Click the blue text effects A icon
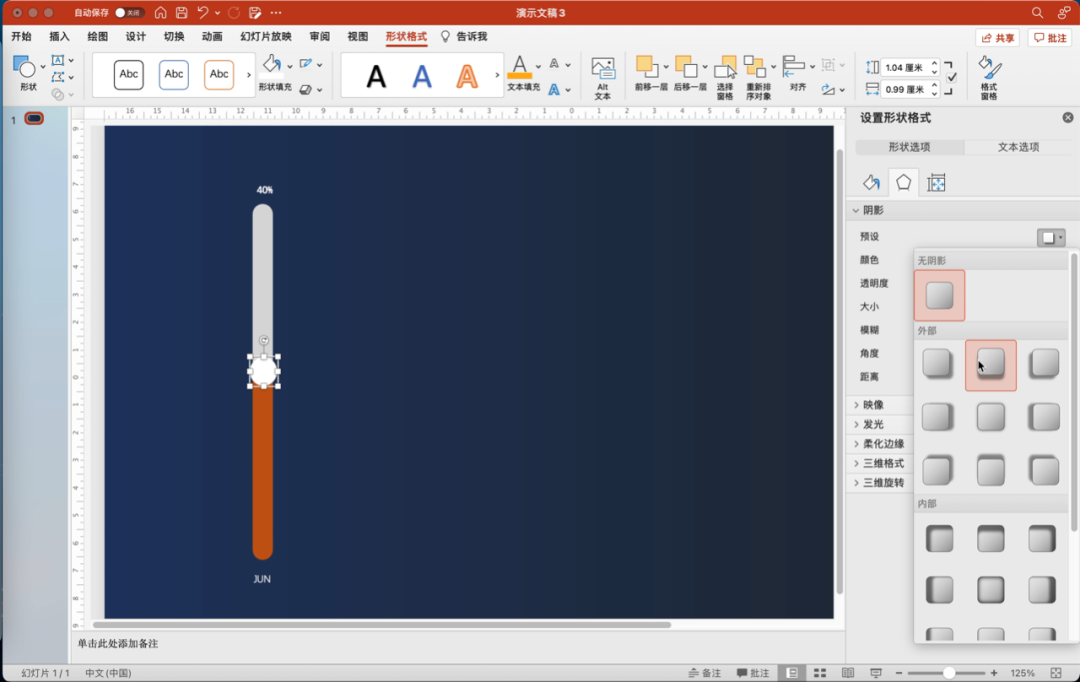This screenshot has width=1080, height=682. tap(554, 90)
